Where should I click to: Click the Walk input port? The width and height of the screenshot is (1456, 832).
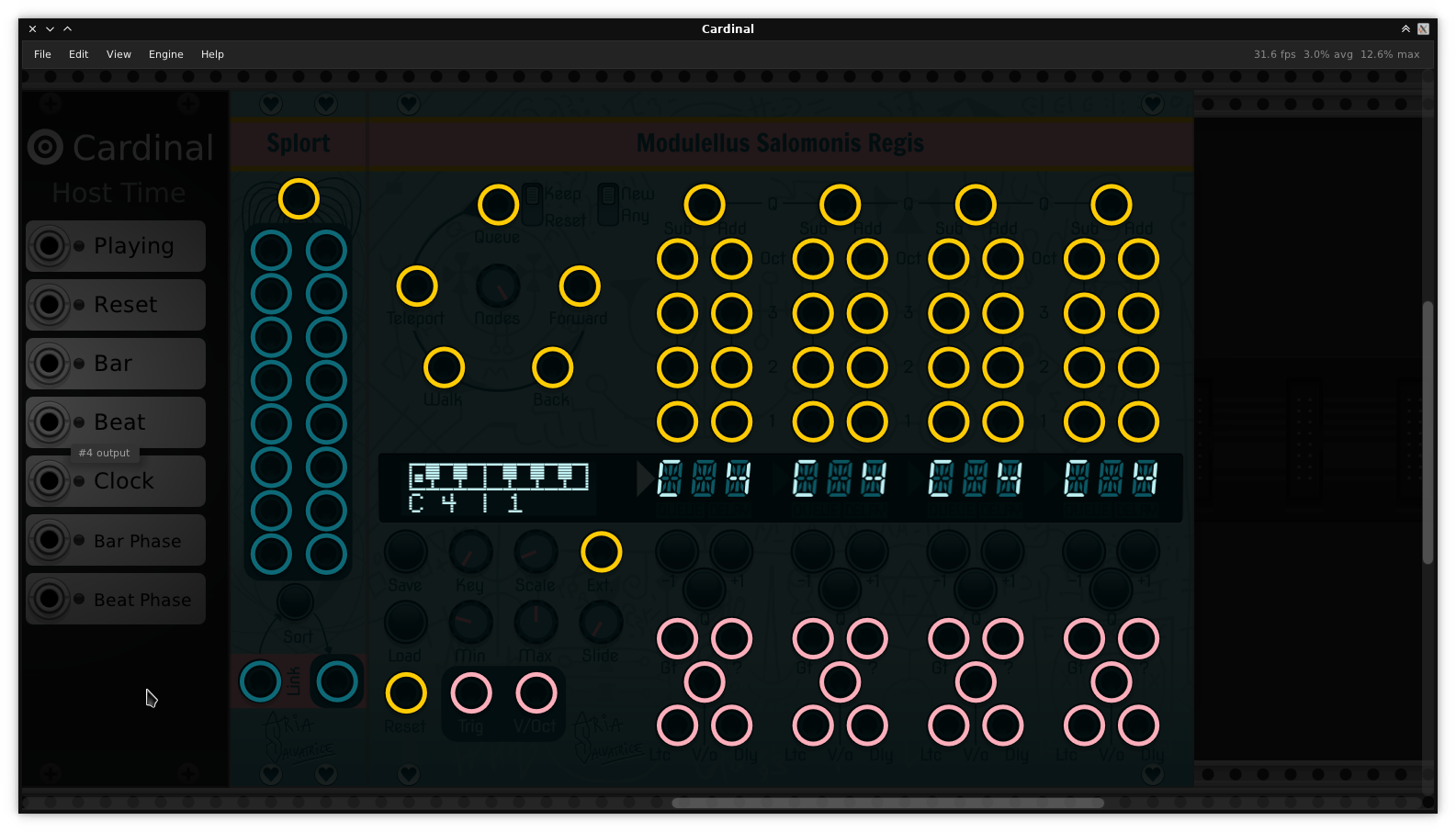tap(444, 368)
